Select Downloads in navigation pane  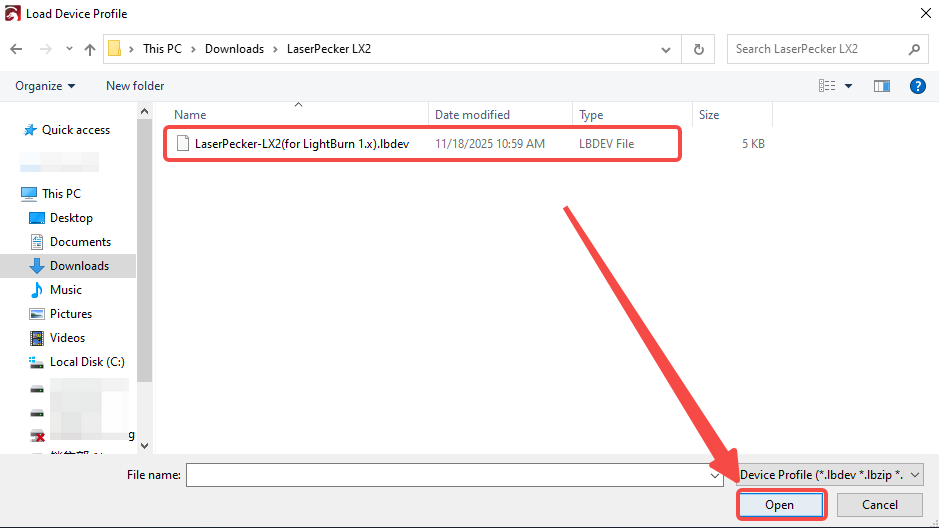coord(79,266)
